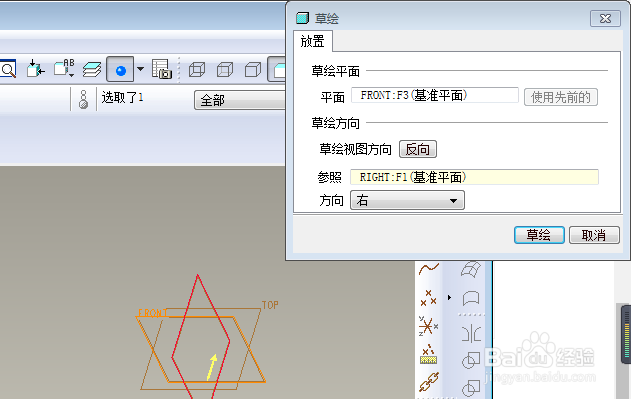
Task: Close the 草绘 dialog with X
Action: pos(605,19)
